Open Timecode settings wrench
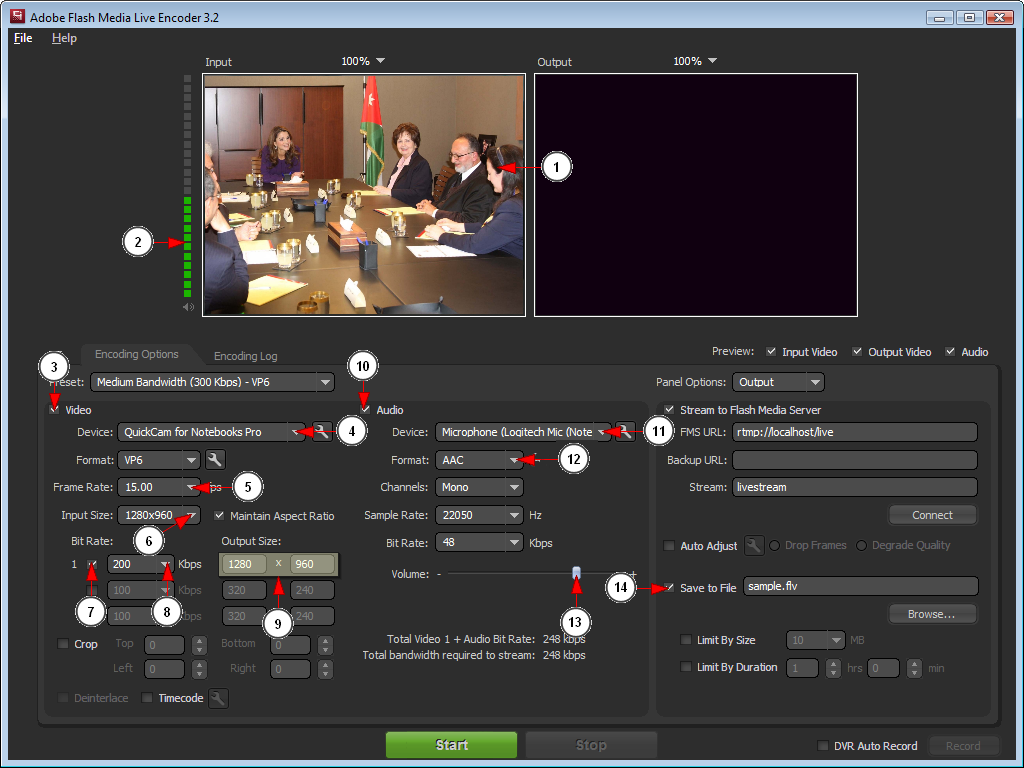 pyautogui.click(x=218, y=698)
